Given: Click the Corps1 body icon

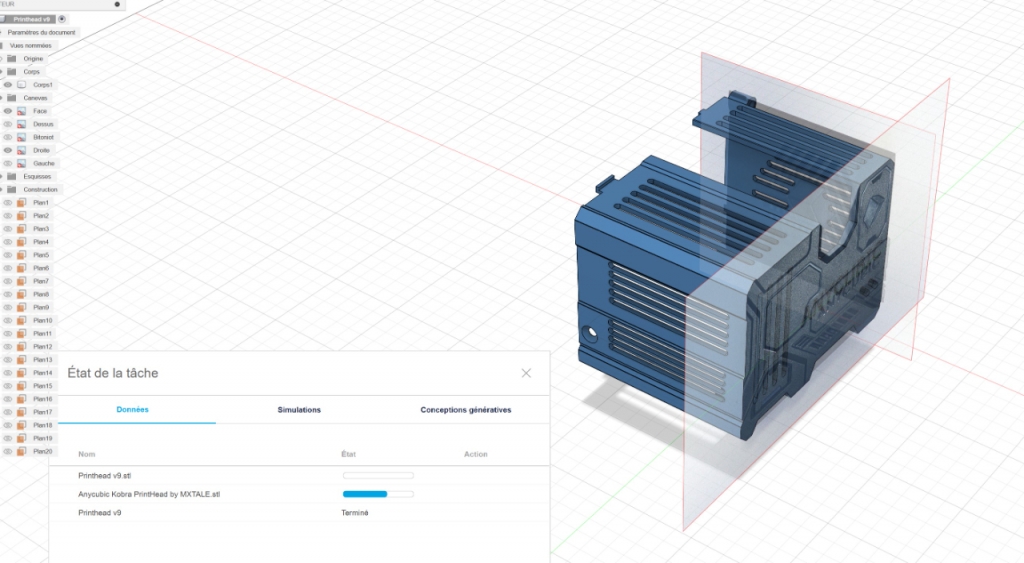Looking at the screenshot, I should click(22, 85).
